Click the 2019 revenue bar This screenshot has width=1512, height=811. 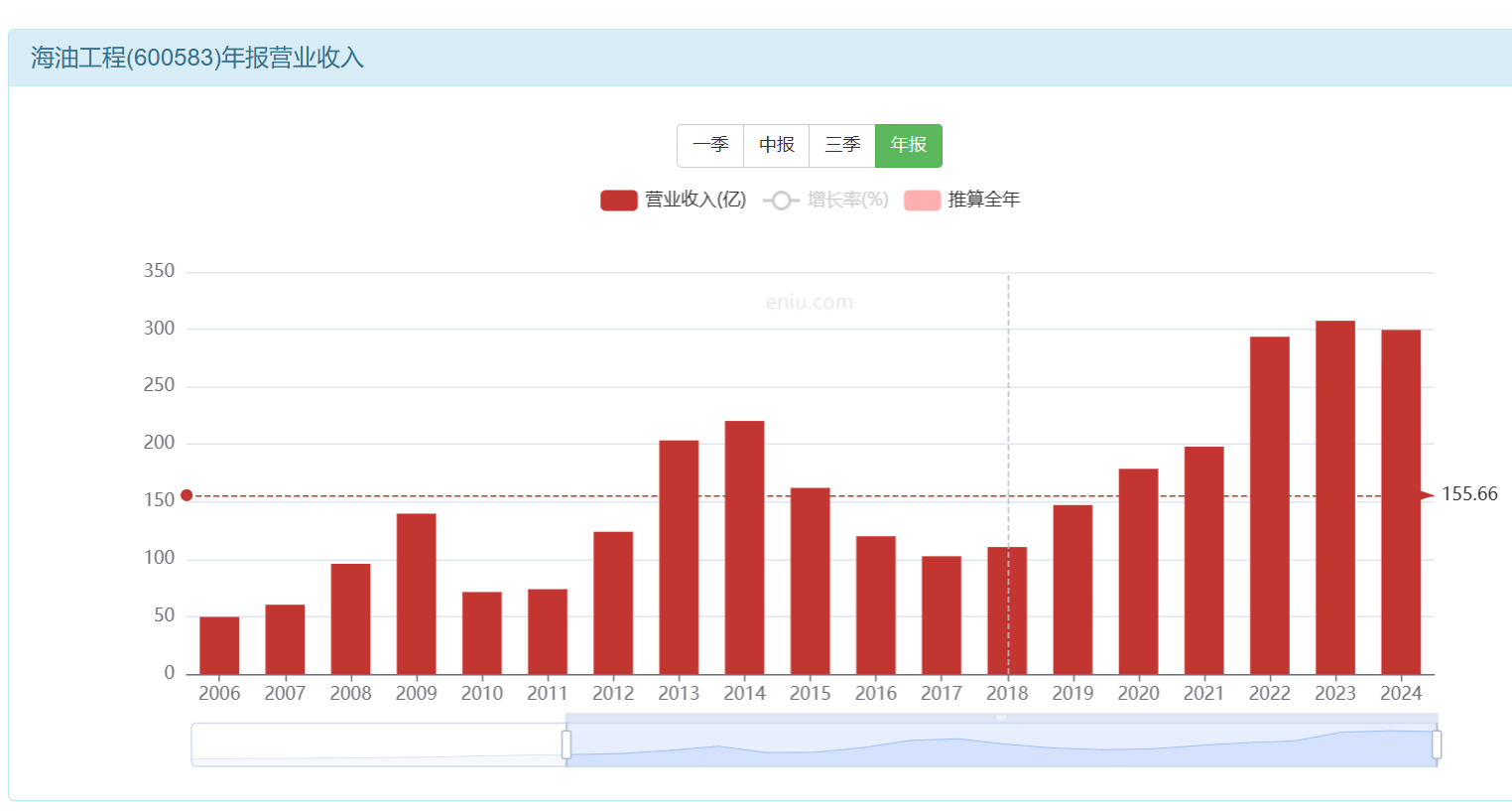pyautogui.click(x=1072, y=590)
